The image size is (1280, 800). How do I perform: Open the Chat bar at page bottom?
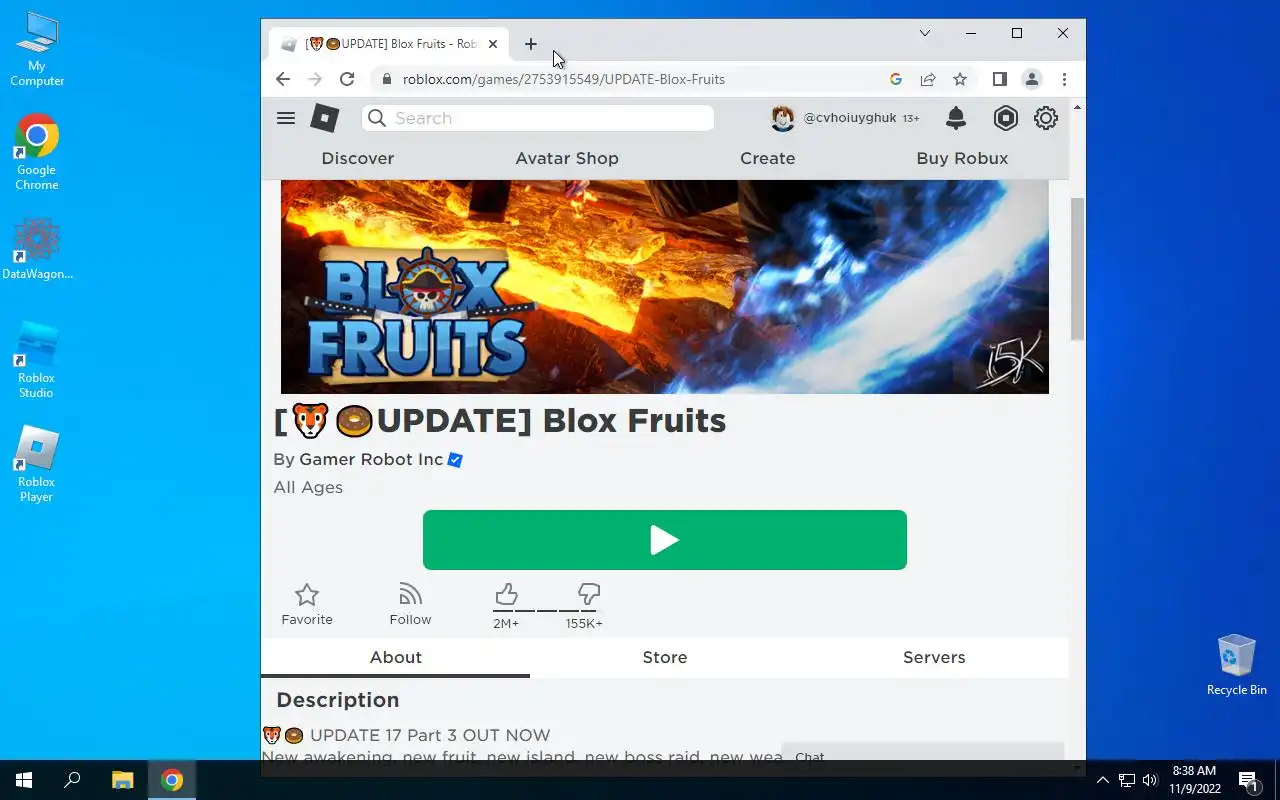922,755
